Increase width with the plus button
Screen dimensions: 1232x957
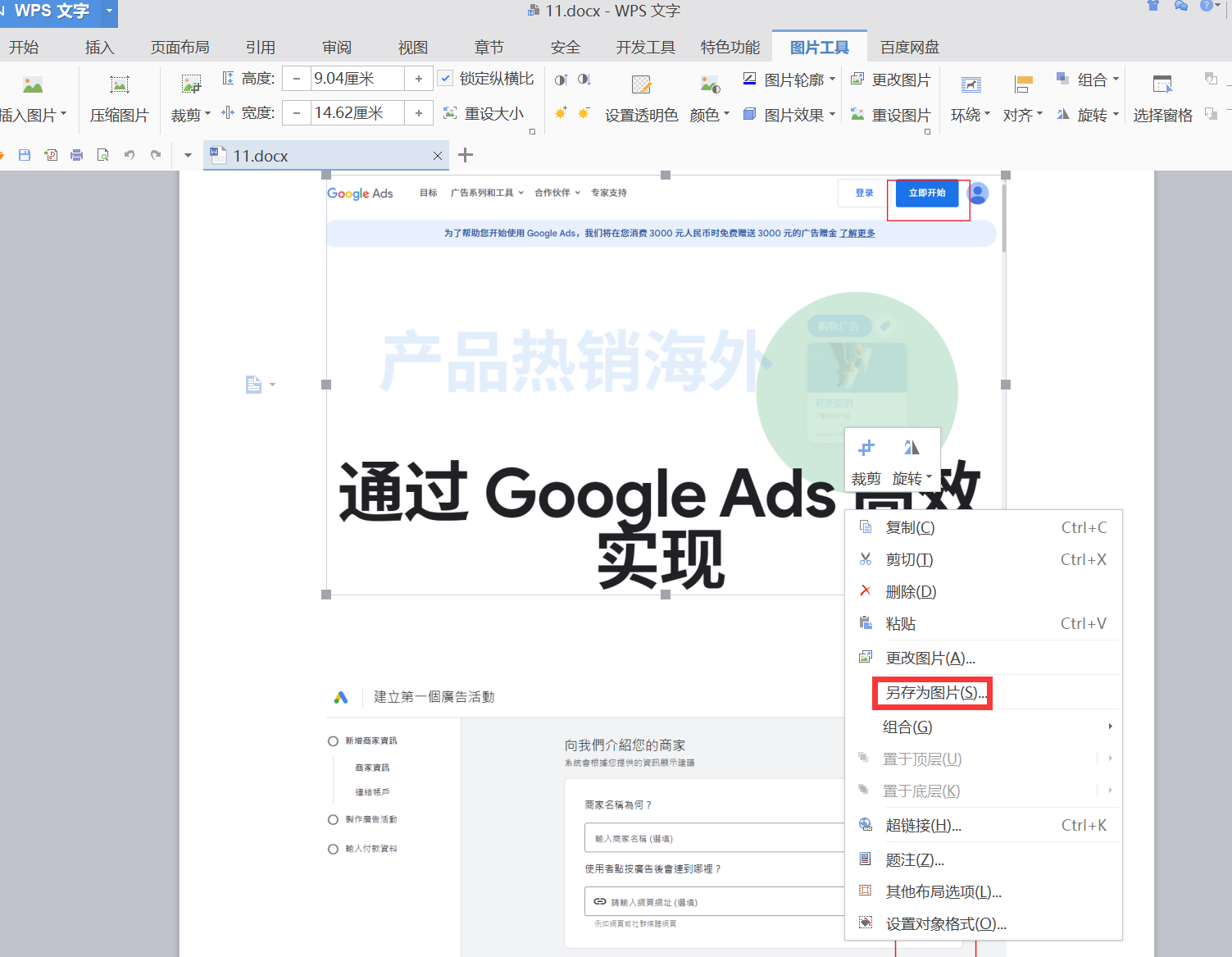(418, 112)
